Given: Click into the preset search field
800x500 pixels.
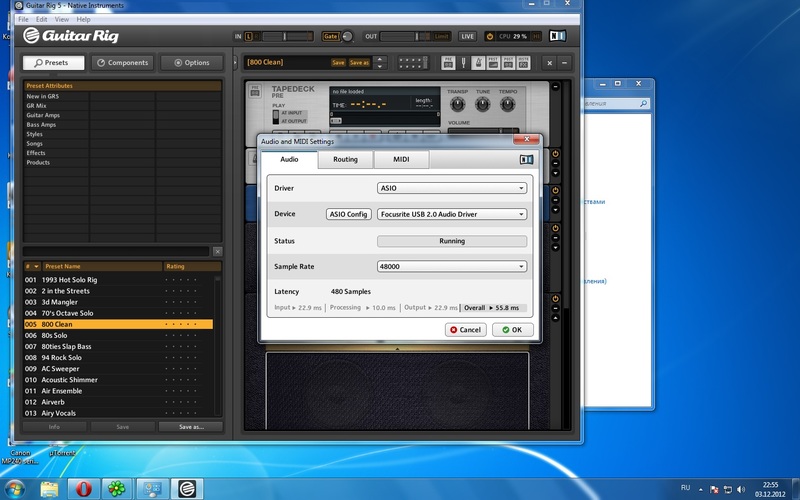Looking at the screenshot, I should (116, 252).
